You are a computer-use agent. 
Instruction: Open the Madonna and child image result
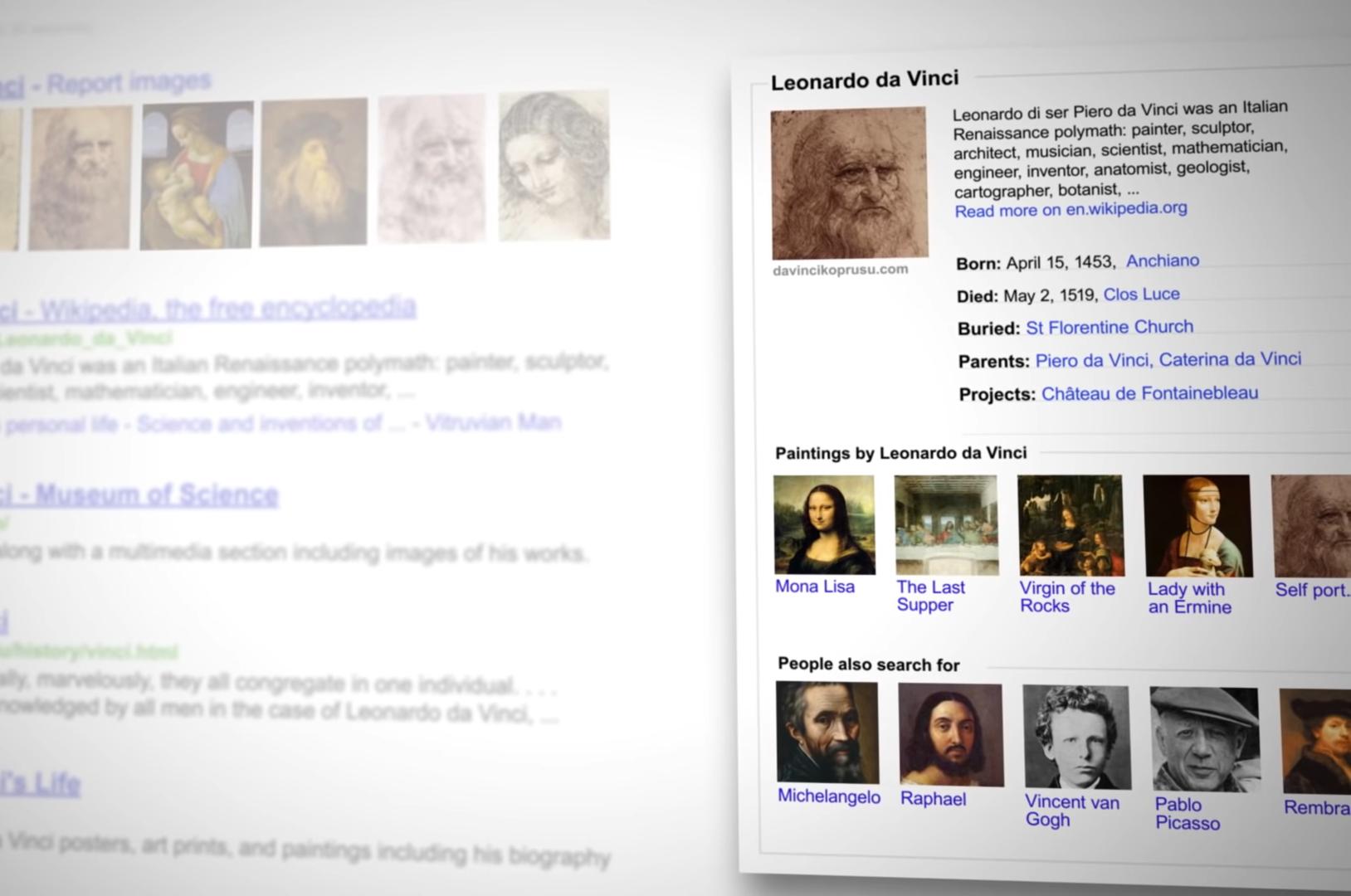click(196, 175)
